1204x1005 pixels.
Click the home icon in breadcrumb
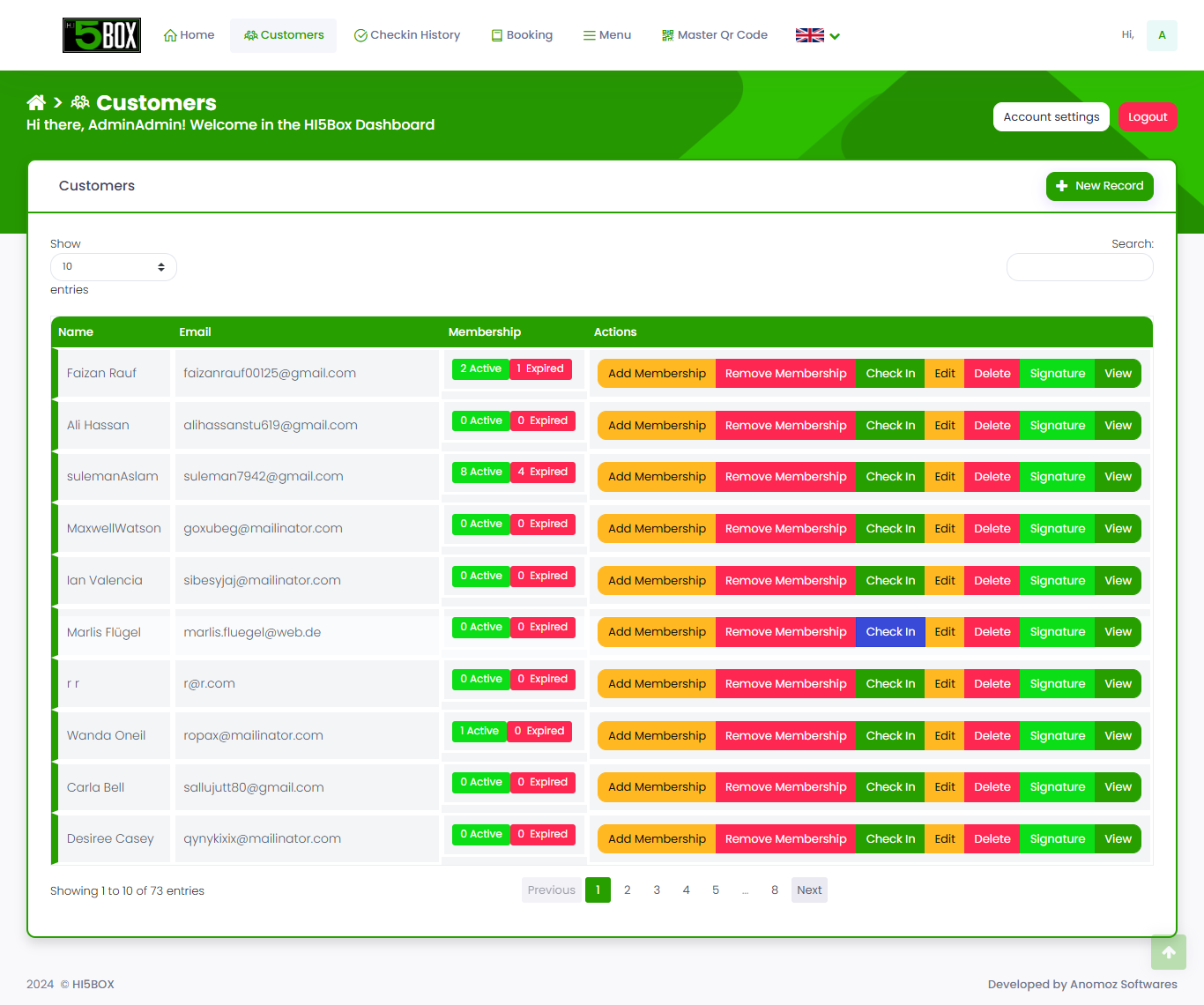tap(36, 103)
